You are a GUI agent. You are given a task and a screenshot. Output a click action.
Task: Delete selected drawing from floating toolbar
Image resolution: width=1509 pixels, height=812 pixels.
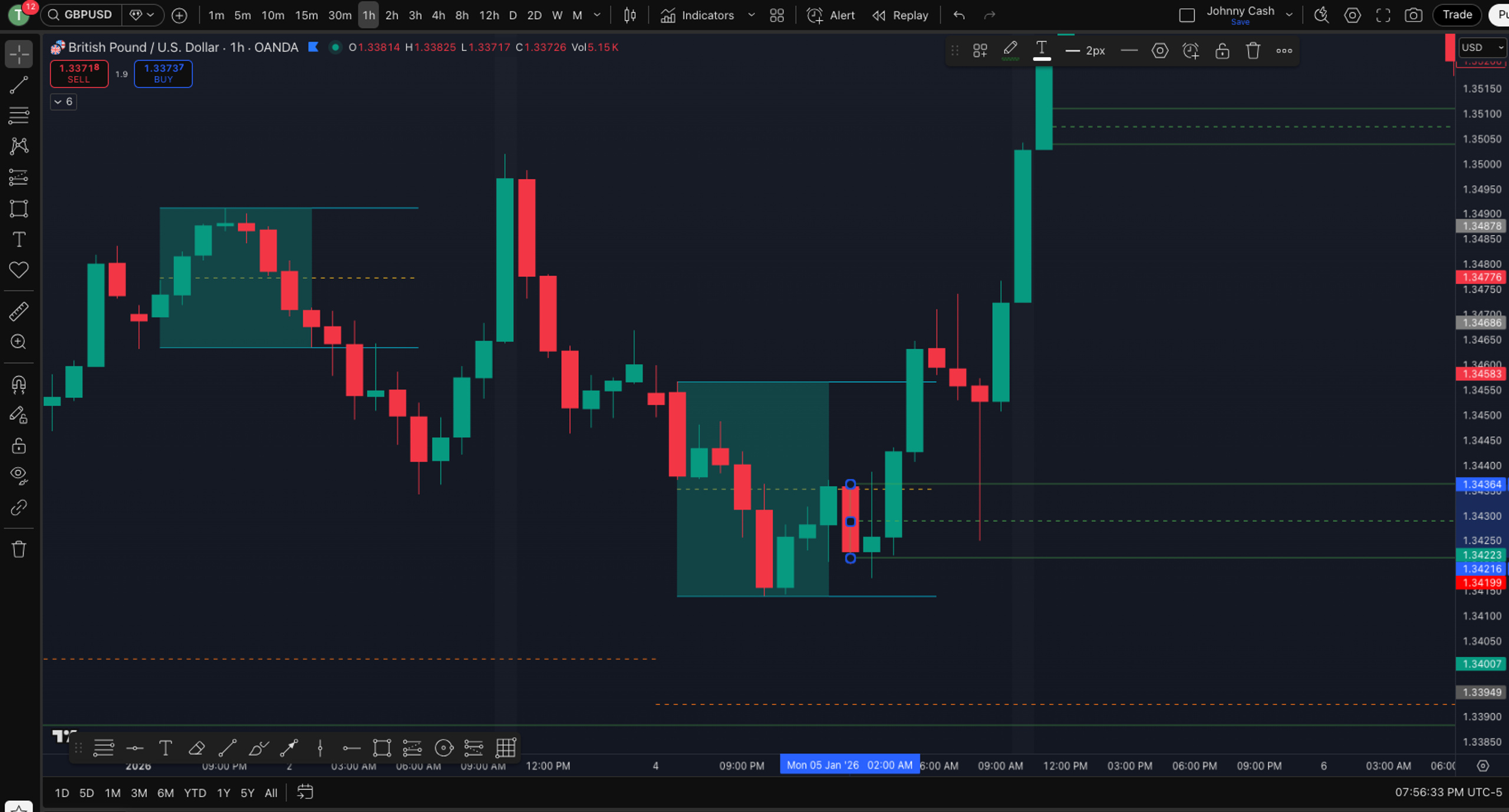(x=1253, y=51)
